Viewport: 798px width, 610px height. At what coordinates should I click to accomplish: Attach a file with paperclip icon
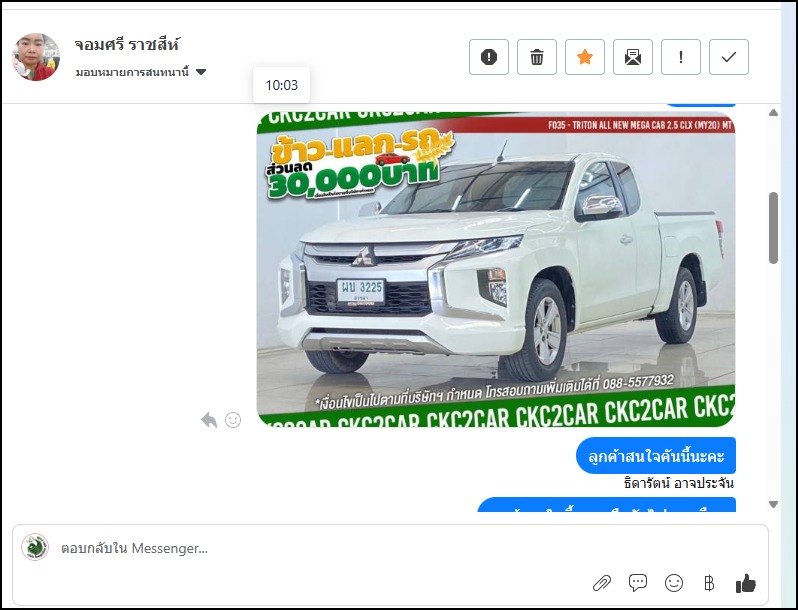(602, 583)
